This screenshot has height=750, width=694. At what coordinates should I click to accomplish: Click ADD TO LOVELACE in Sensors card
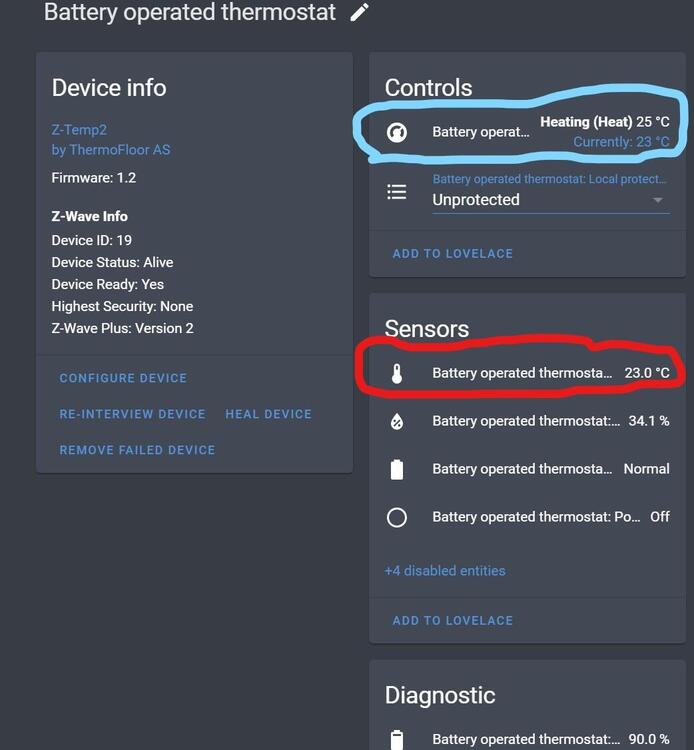(x=452, y=621)
